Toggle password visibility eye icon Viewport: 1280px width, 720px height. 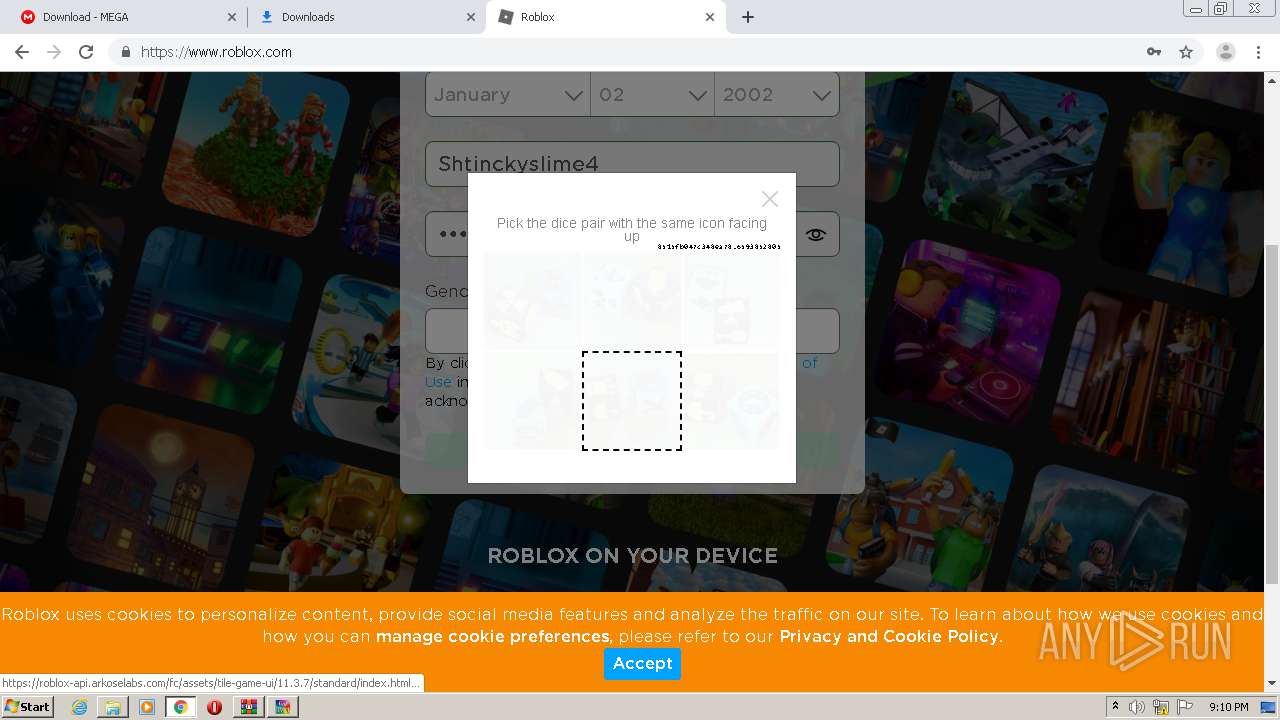click(x=816, y=234)
